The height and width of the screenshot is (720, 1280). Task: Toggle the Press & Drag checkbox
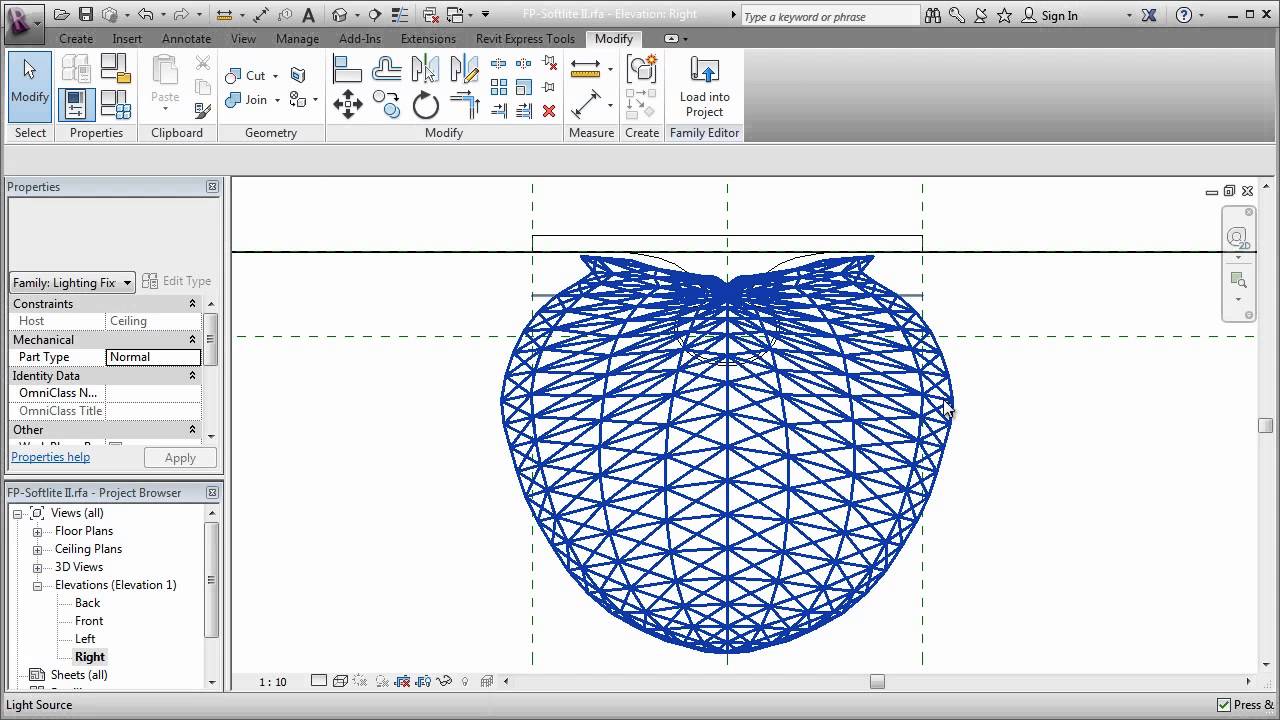click(1225, 705)
